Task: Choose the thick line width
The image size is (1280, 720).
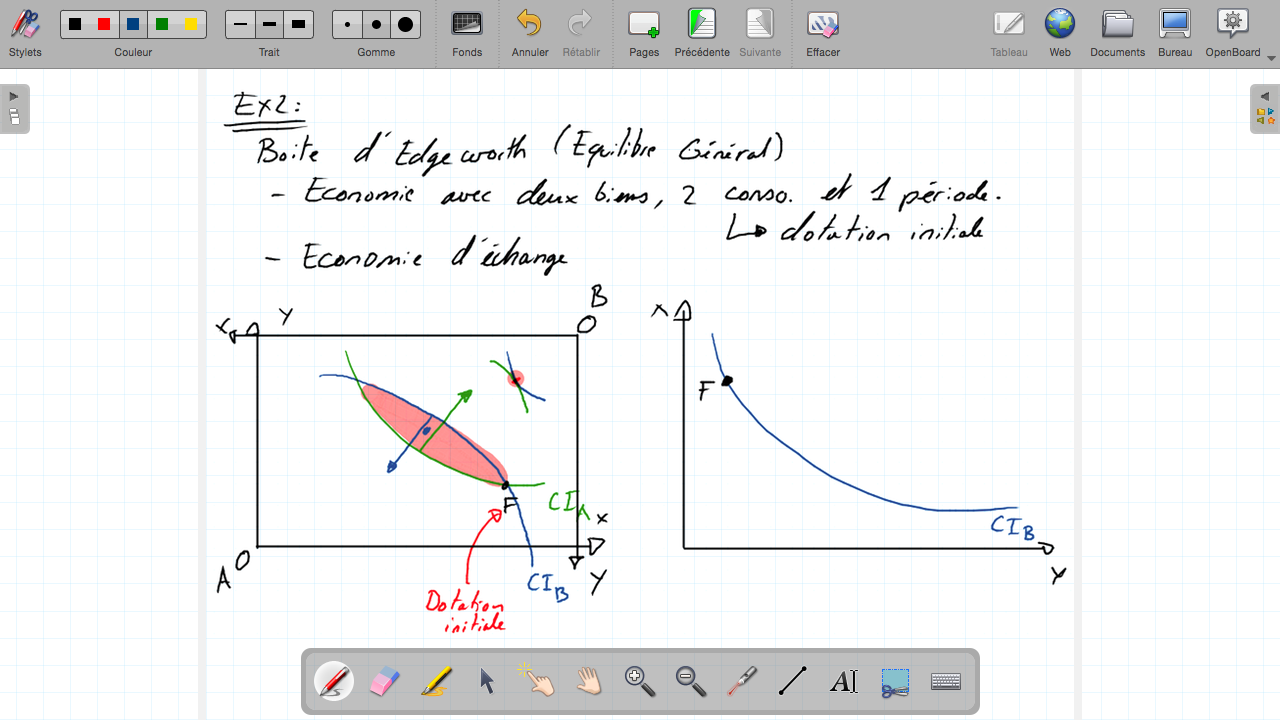Action: click(298, 24)
